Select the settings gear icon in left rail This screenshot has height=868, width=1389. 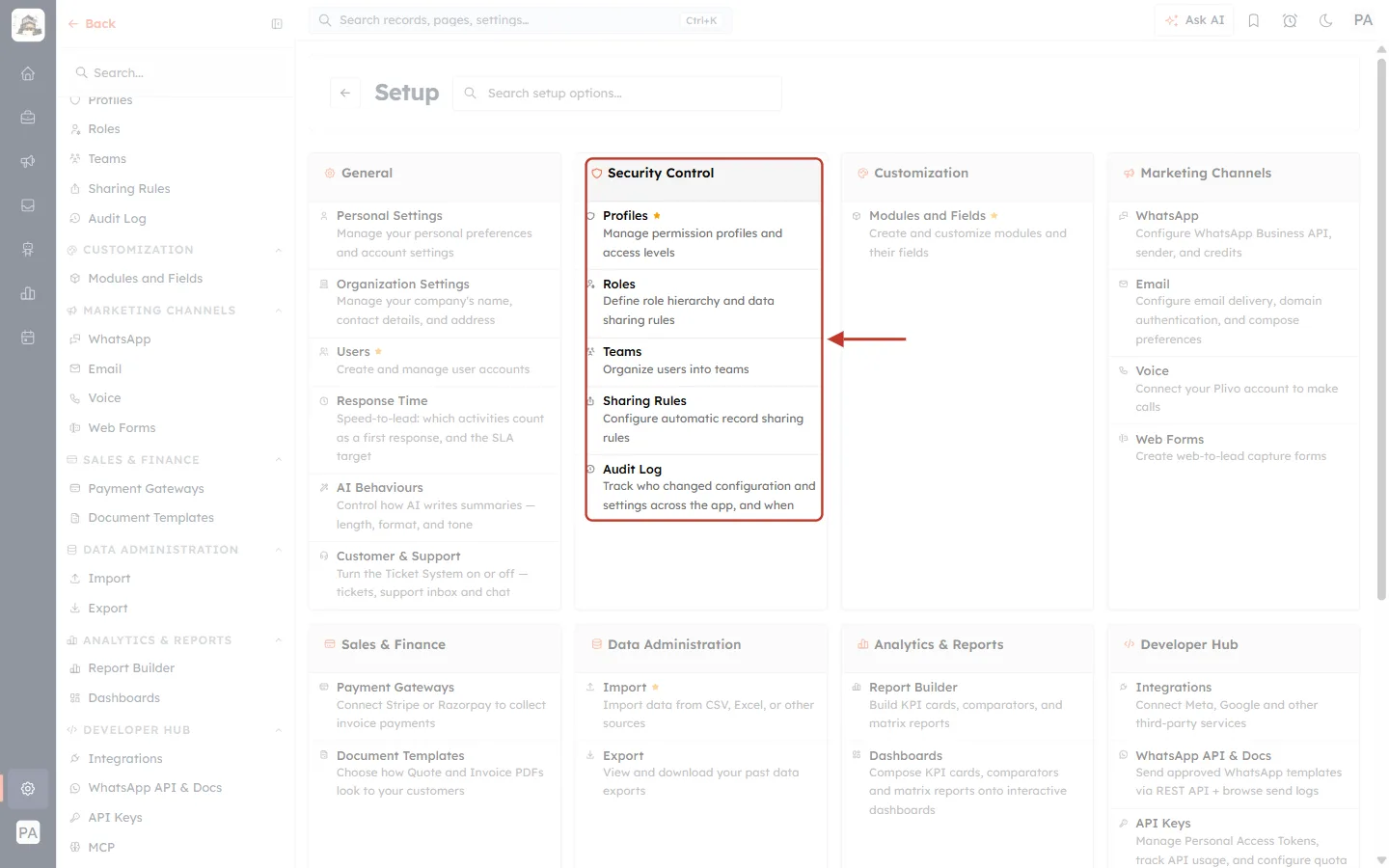tap(28, 788)
